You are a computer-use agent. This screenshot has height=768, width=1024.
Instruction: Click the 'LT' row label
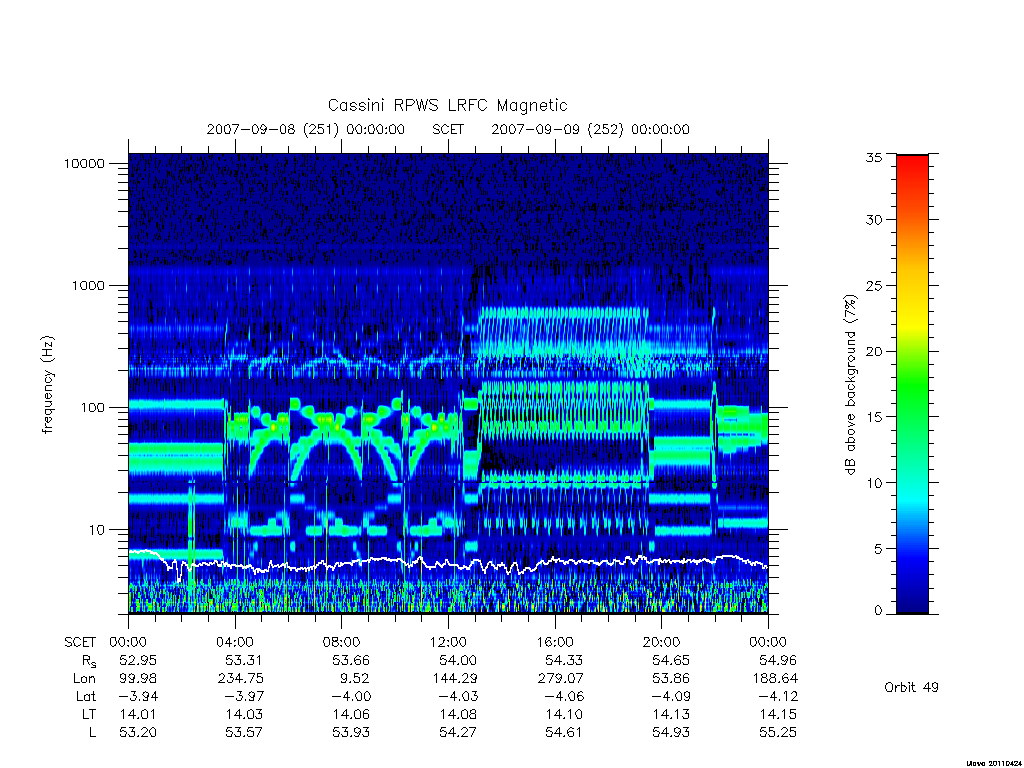(89, 714)
